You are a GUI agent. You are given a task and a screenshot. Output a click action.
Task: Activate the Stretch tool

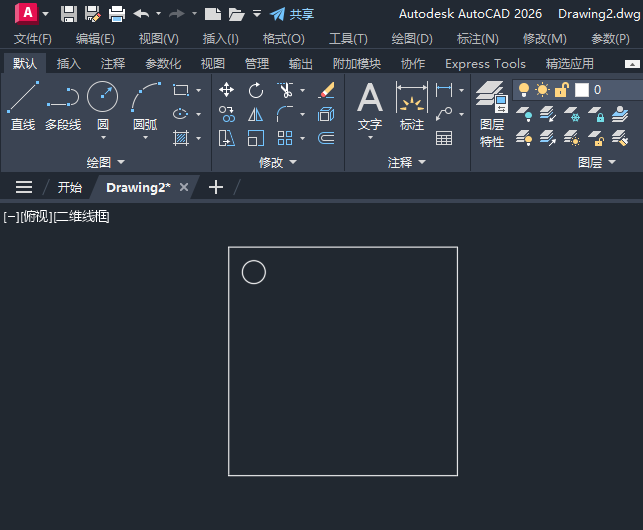coord(226,138)
